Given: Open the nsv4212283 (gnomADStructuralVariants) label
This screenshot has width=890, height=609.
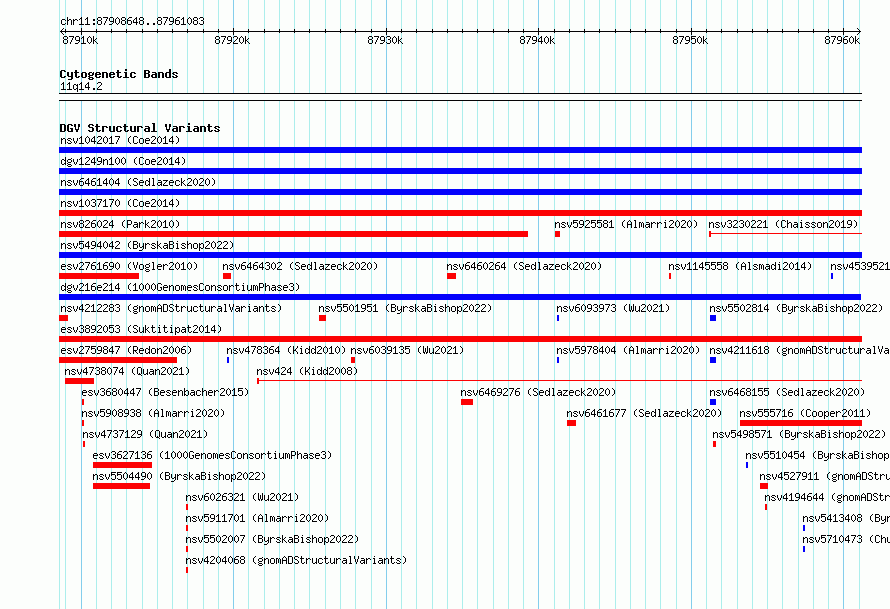Looking at the screenshot, I should click(171, 308).
